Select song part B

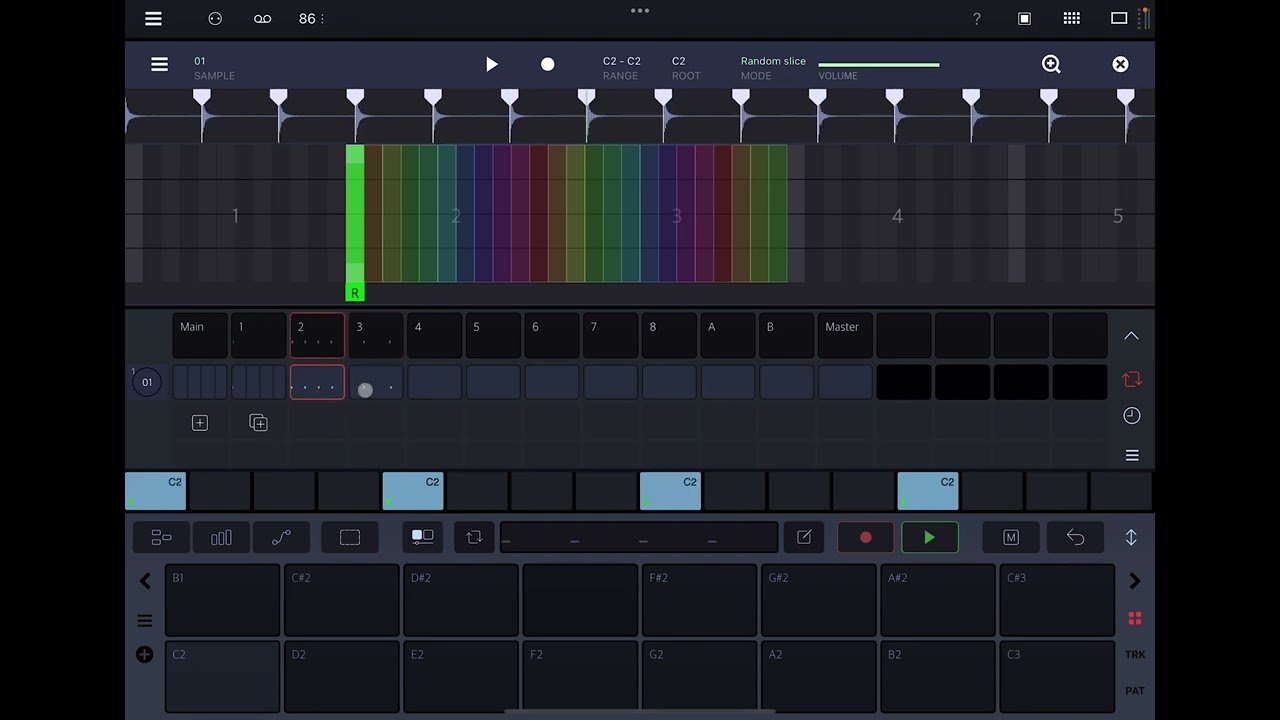click(786, 336)
